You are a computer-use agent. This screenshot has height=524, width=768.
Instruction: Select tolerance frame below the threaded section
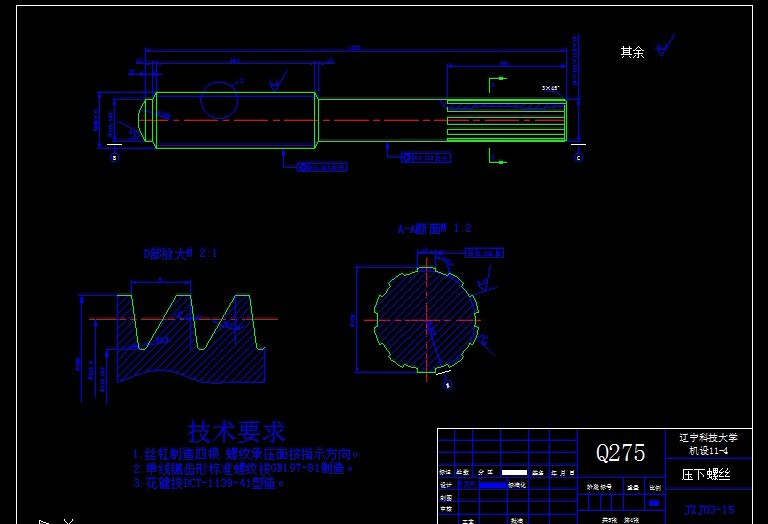(322, 167)
